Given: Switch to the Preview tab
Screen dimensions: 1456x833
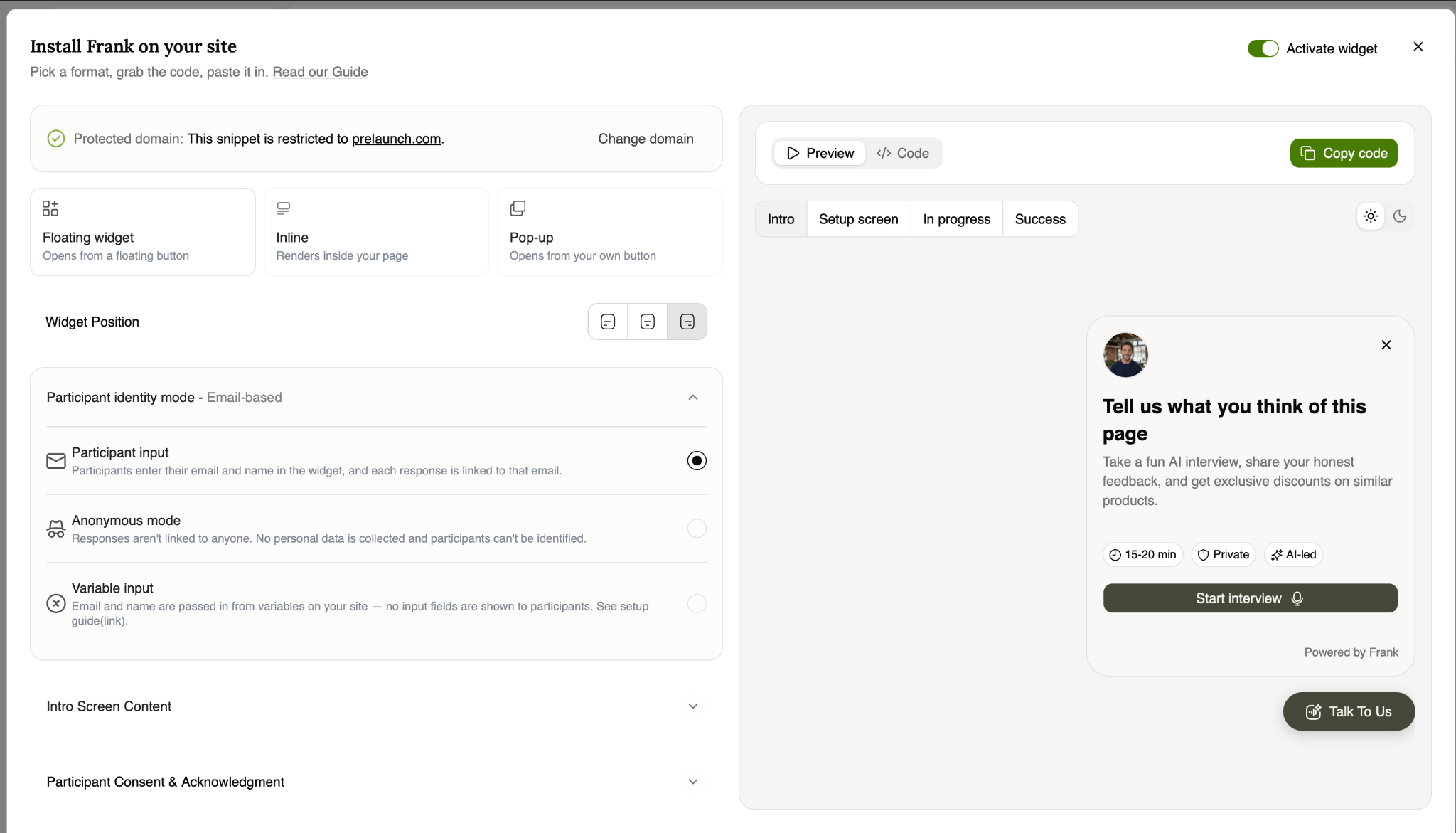Looking at the screenshot, I should pyautogui.click(x=820, y=153).
